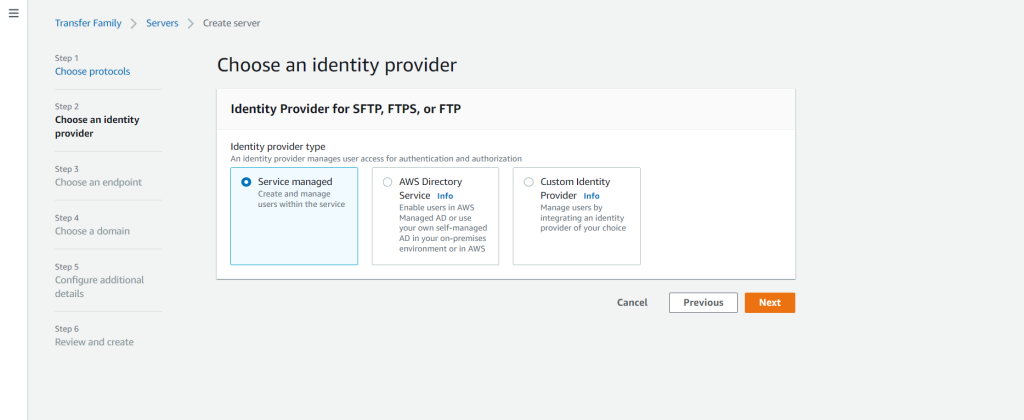Click 'Create and manage users within the service' description
Image resolution: width=1024 pixels, height=420 pixels.
(x=301, y=199)
